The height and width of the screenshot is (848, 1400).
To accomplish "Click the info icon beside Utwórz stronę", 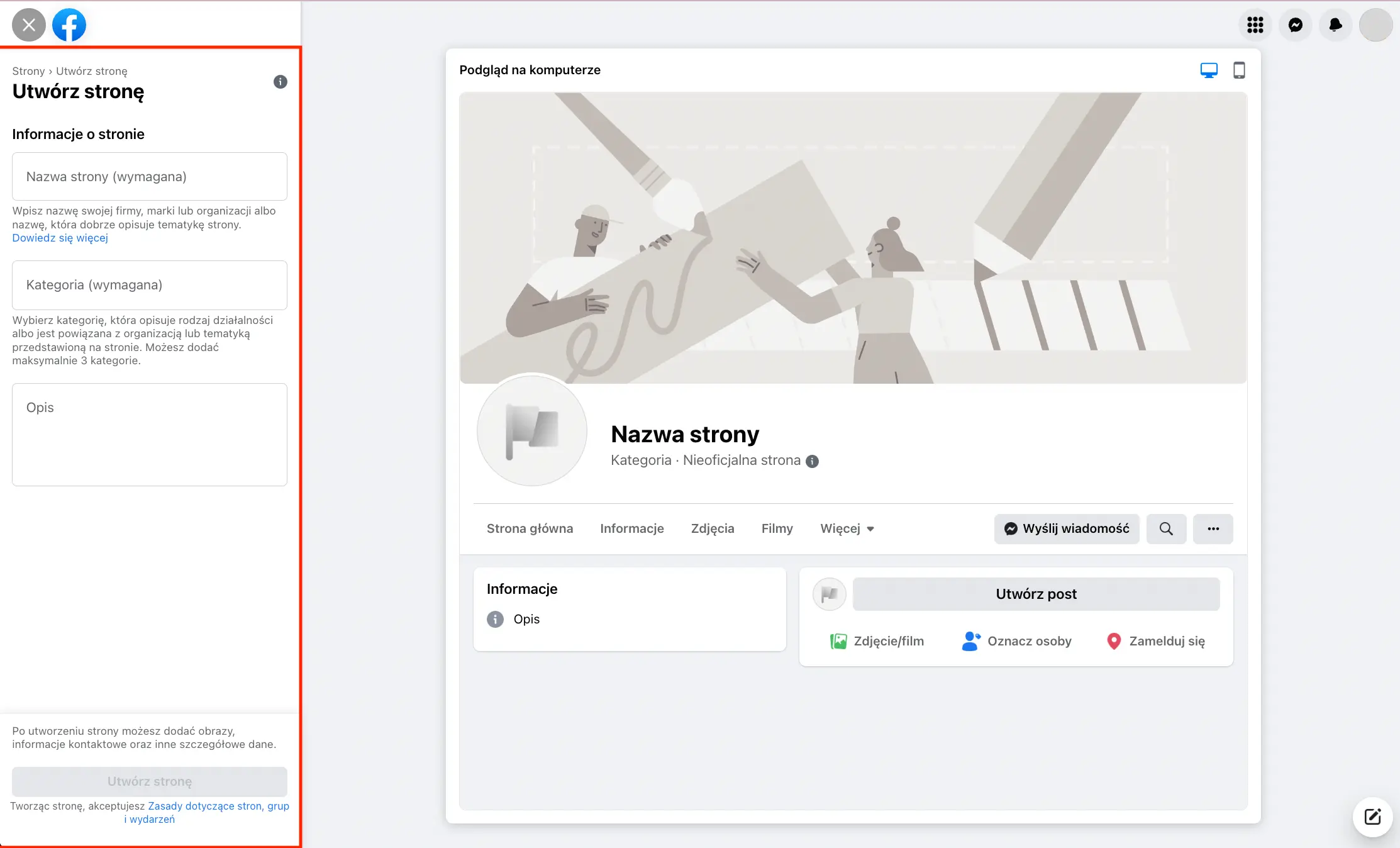I will (281, 82).
